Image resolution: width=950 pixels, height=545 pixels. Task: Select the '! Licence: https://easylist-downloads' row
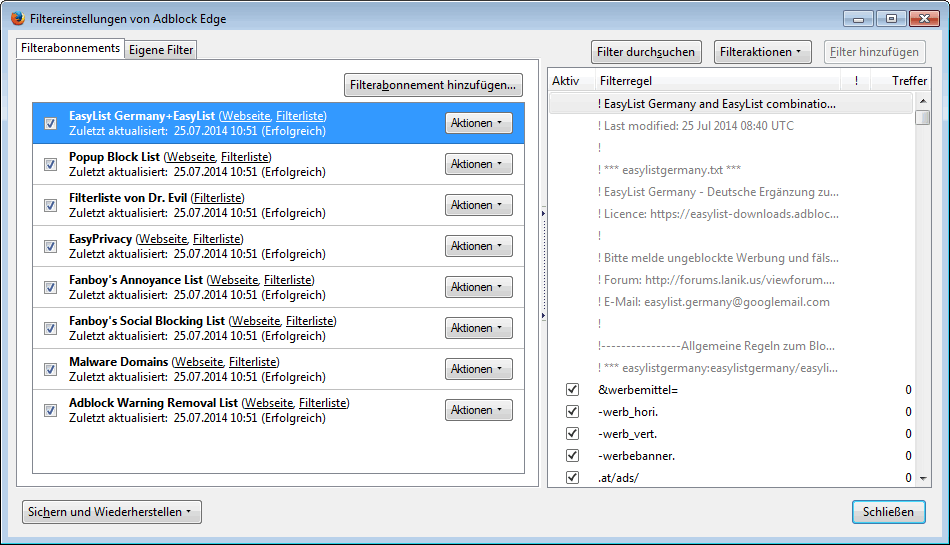click(x=731, y=214)
